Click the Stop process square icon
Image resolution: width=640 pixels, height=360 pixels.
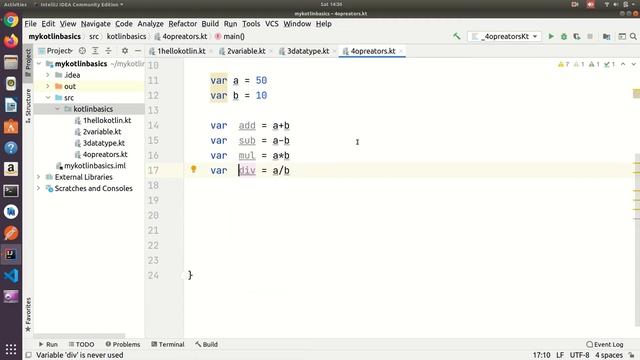(590, 36)
